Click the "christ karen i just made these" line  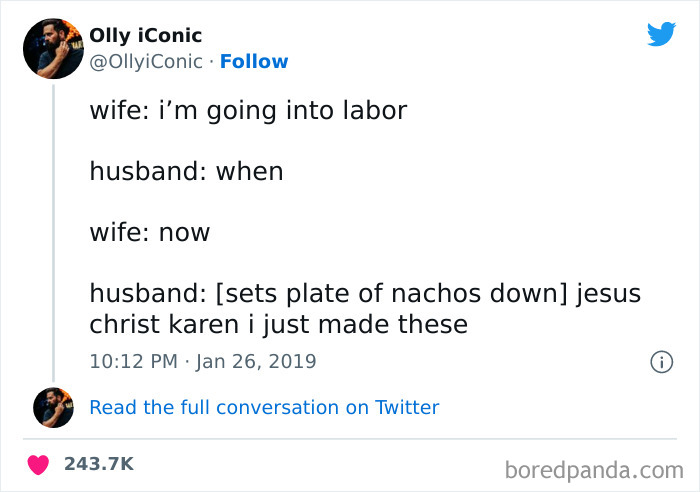278,325
